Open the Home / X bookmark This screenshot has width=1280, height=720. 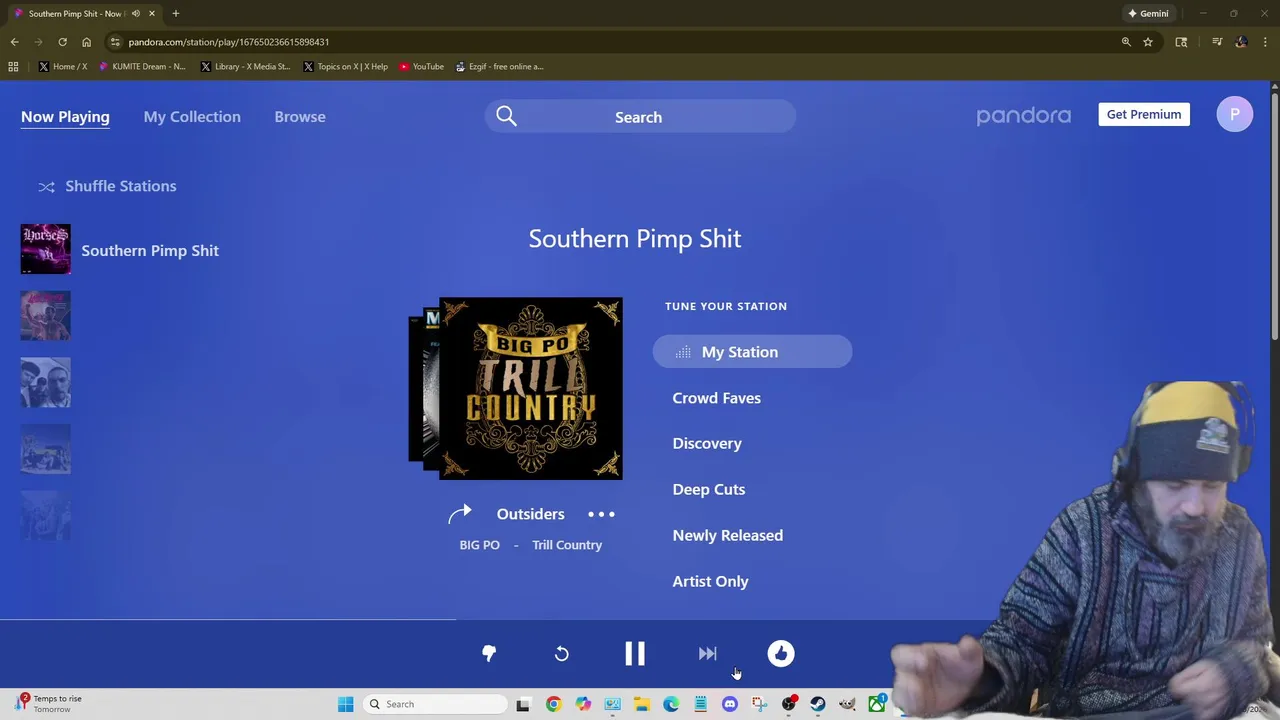(63, 67)
